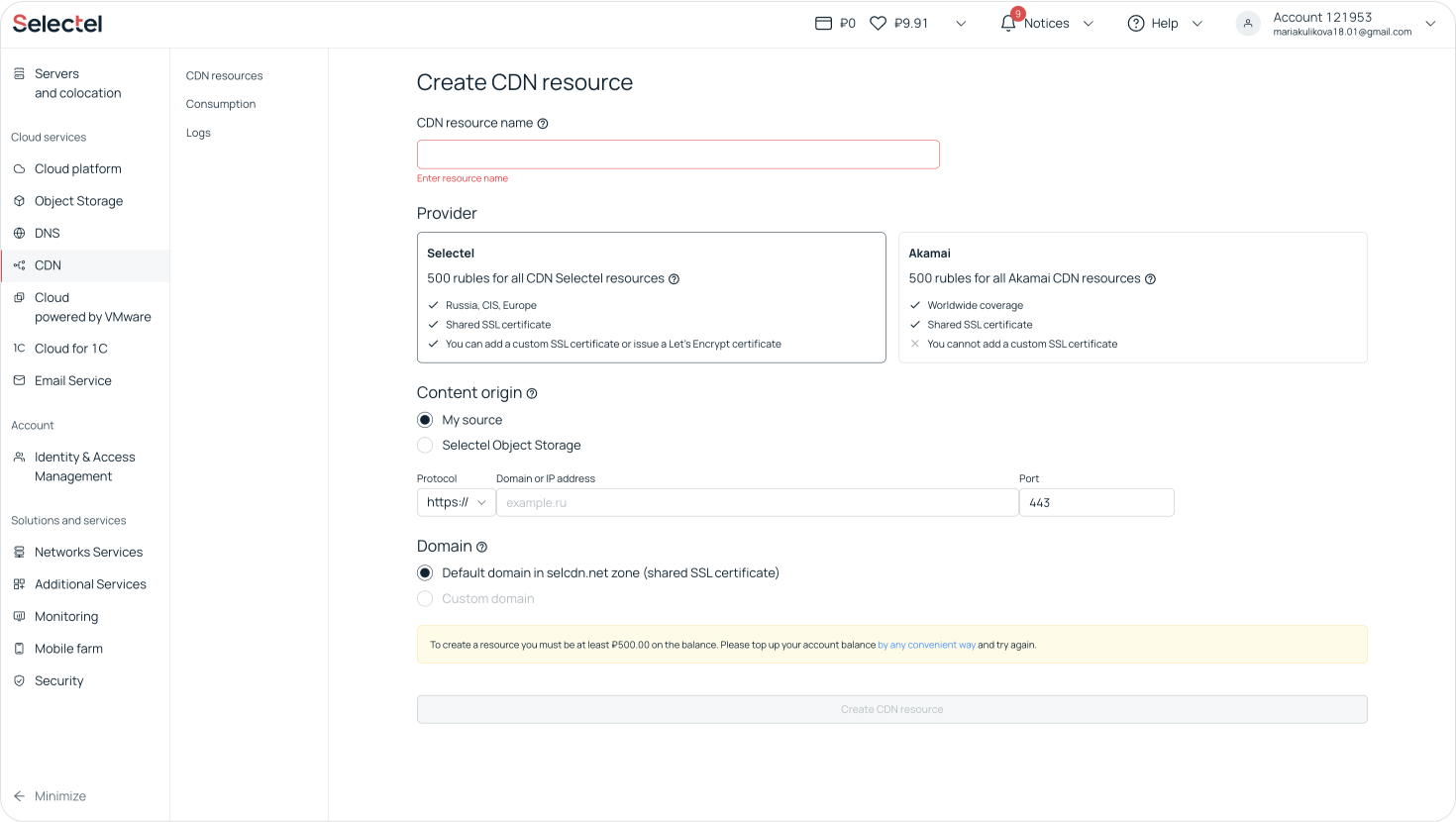
Task: Expand the account menu chevron
Action: 1430,24
